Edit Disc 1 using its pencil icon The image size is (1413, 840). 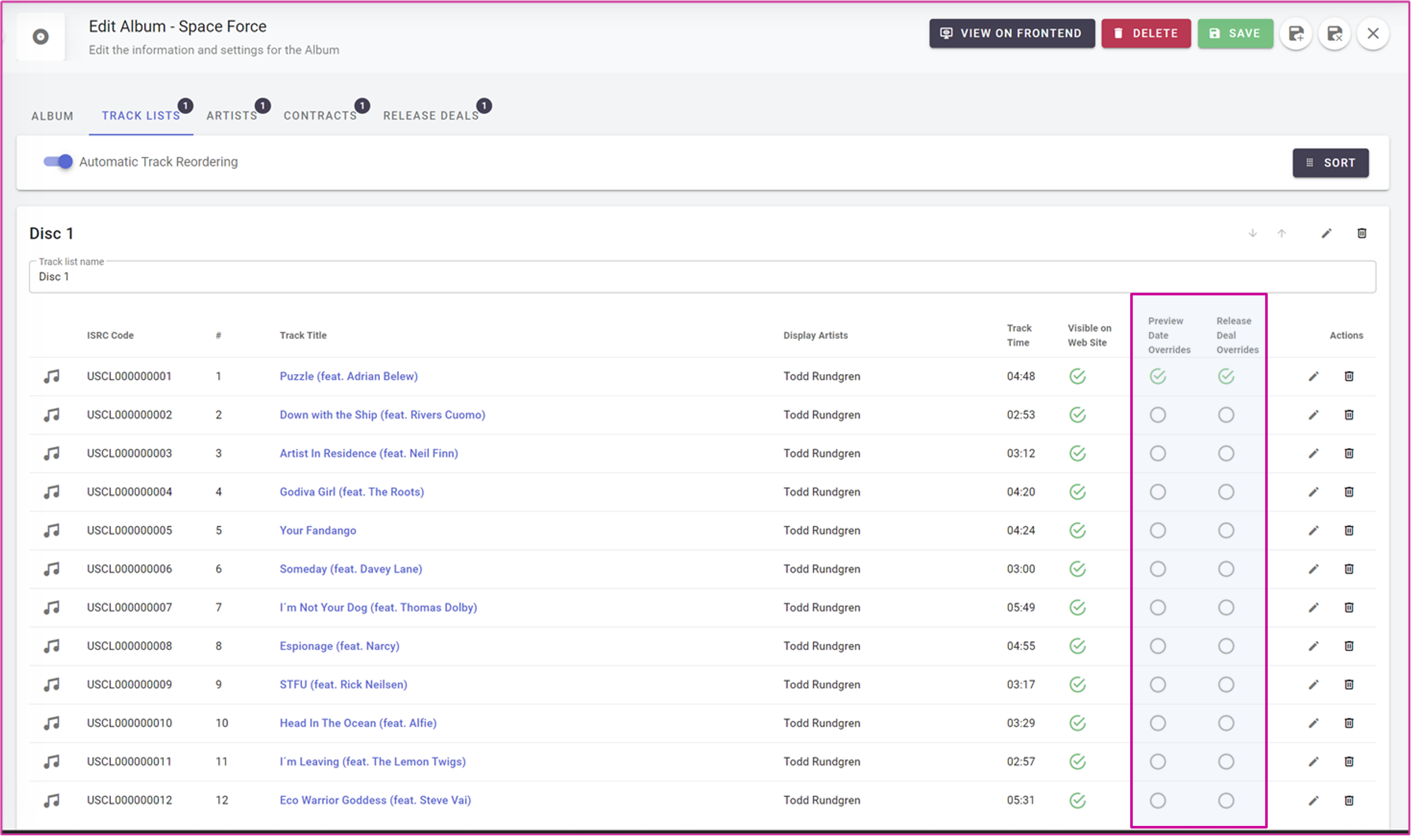(1326, 233)
